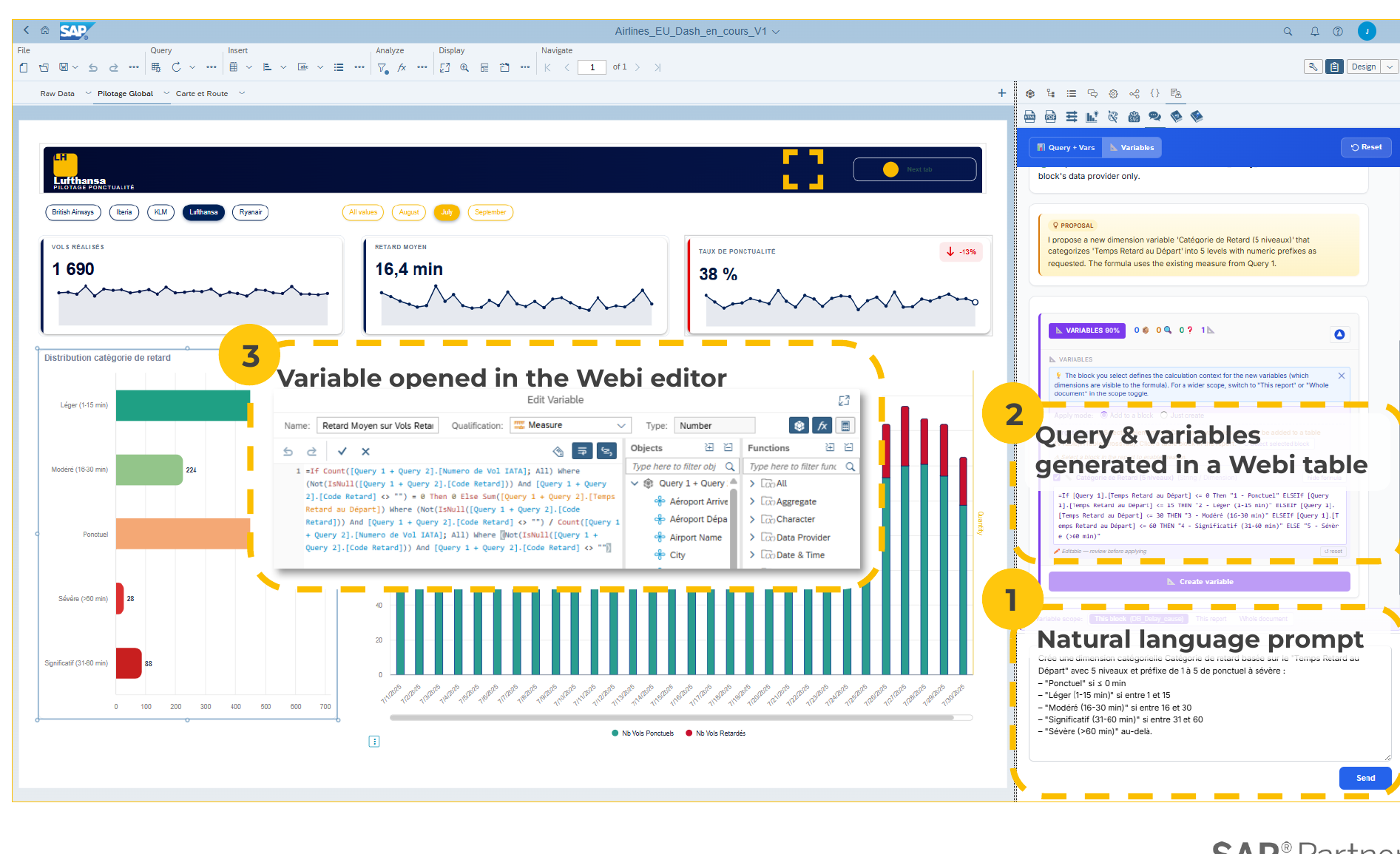Add a new report tab with plus
The height and width of the screenshot is (854, 1400).
(1002, 93)
